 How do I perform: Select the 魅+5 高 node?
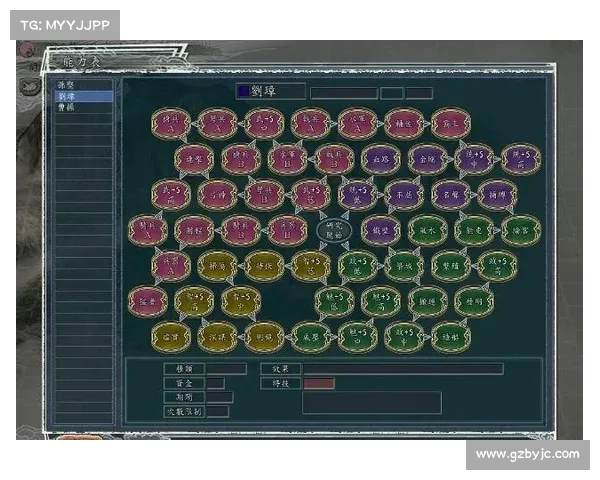(x=381, y=301)
